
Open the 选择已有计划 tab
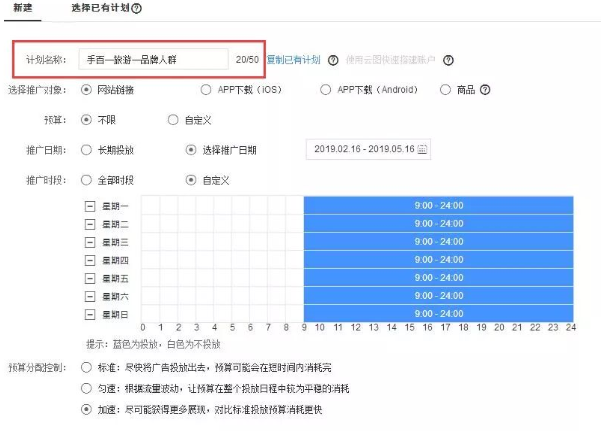coord(100,8)
